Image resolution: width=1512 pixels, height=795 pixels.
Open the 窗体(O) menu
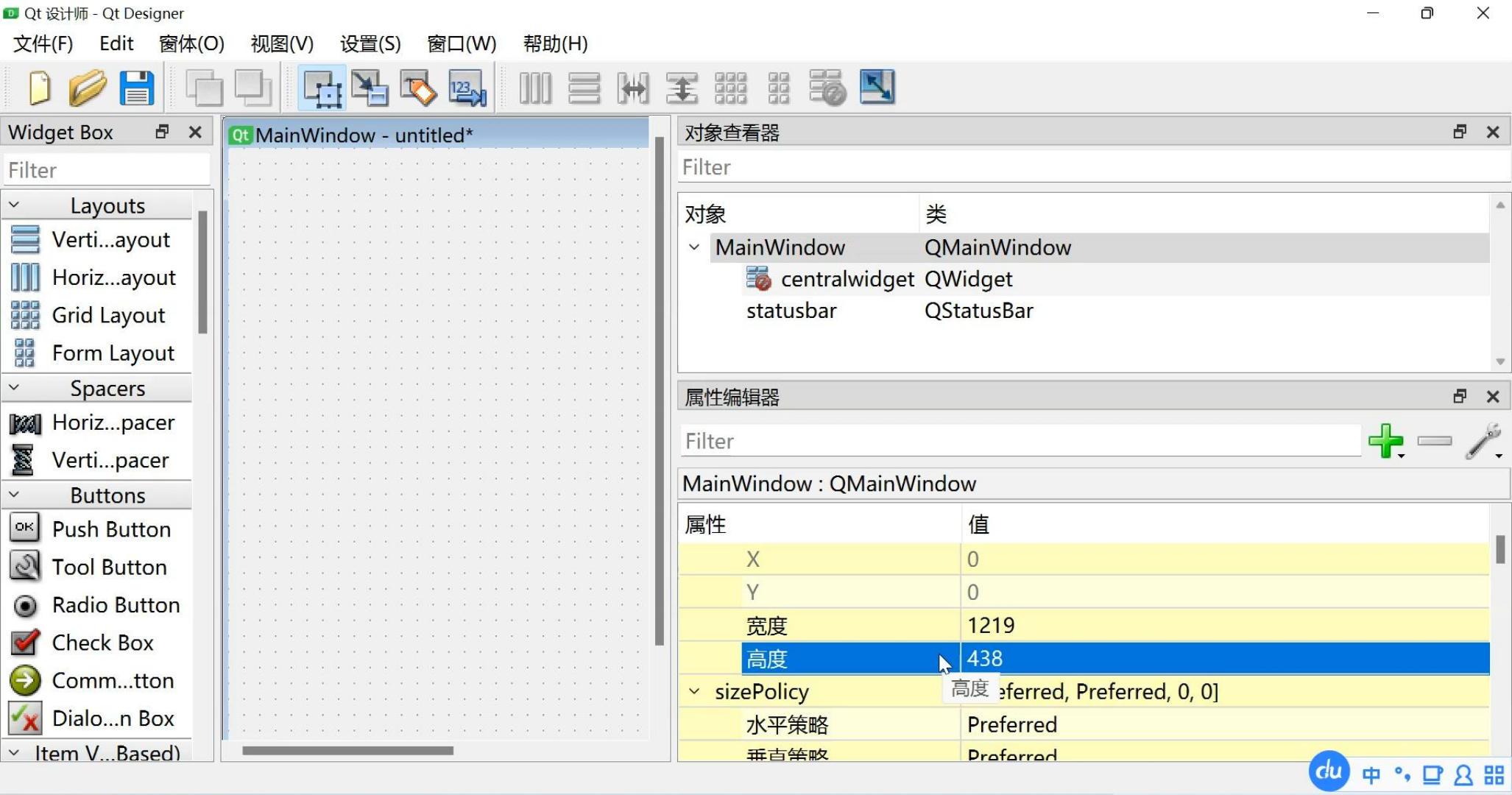pyautogui.click(x=191, y=43)
